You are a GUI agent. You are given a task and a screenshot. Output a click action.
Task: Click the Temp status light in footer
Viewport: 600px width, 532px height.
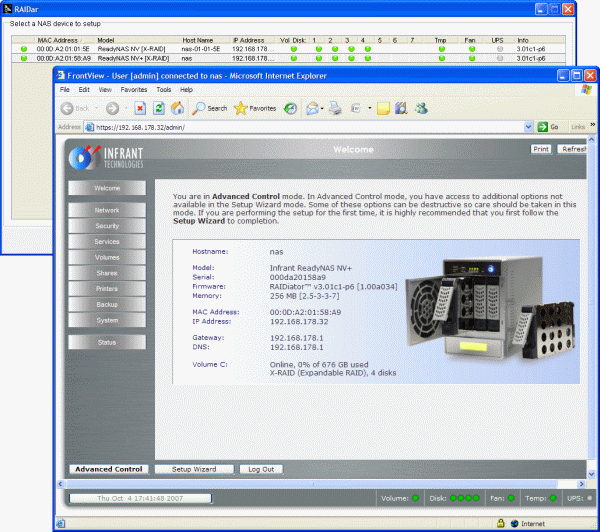(x=553, y=498)
